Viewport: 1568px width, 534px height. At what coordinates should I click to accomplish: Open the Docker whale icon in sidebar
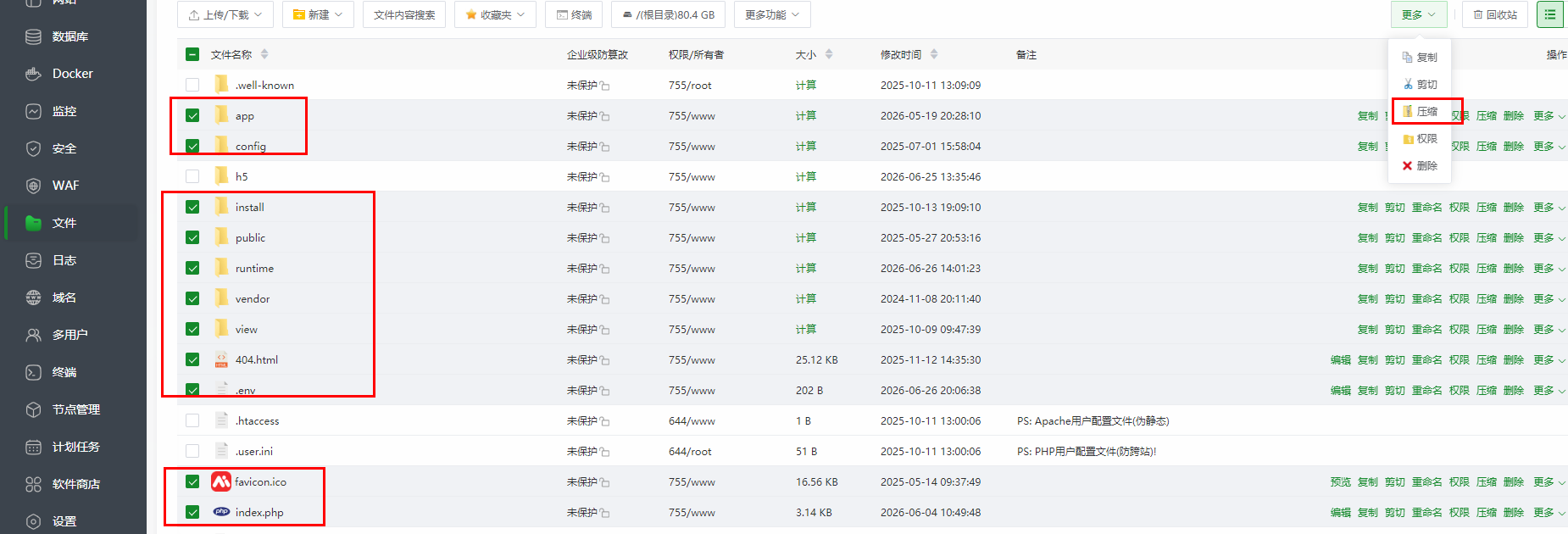pos(33,74)
